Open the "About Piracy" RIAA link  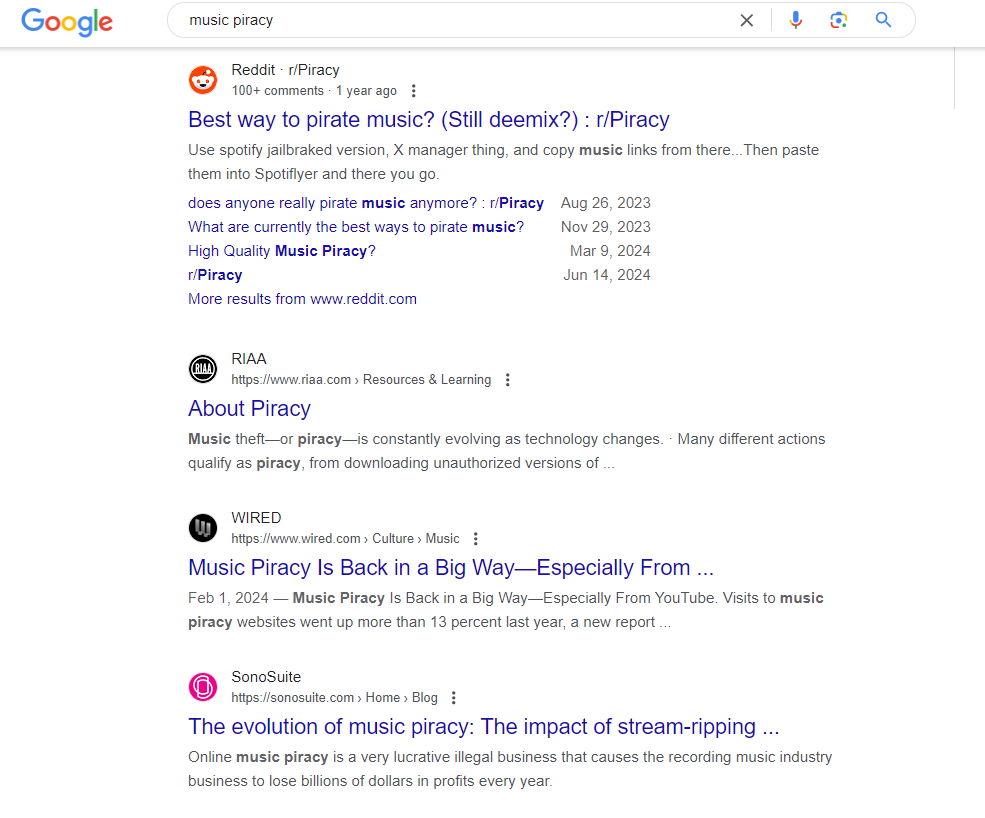[249, 408]
